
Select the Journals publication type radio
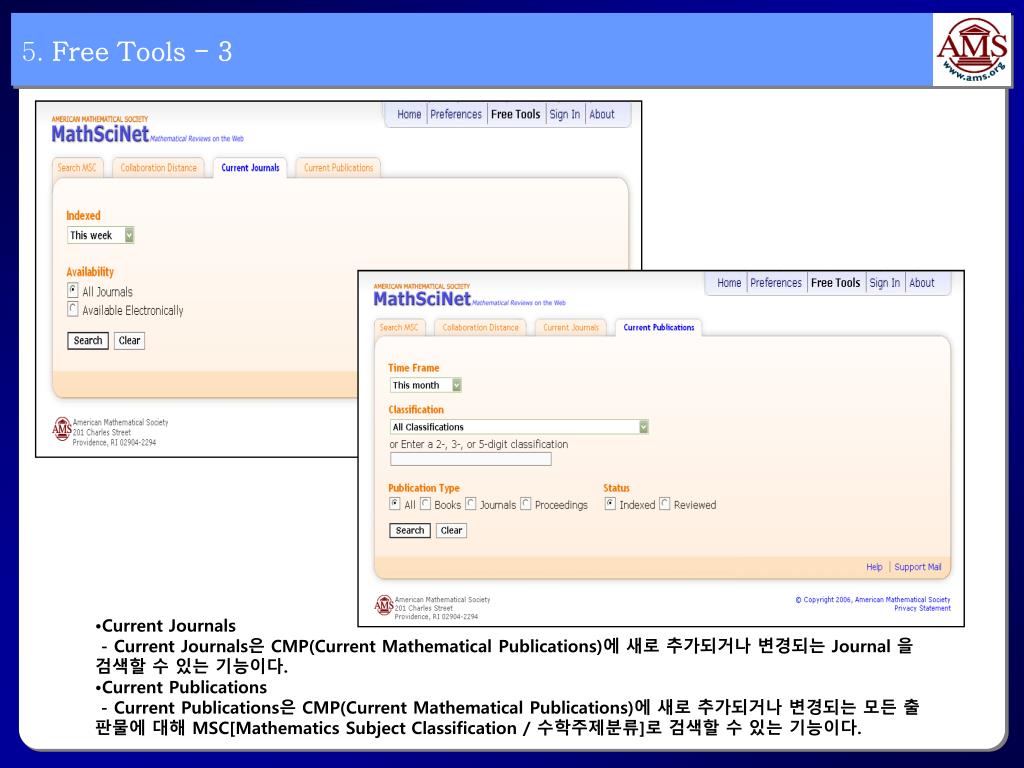[x=470, y=504]
